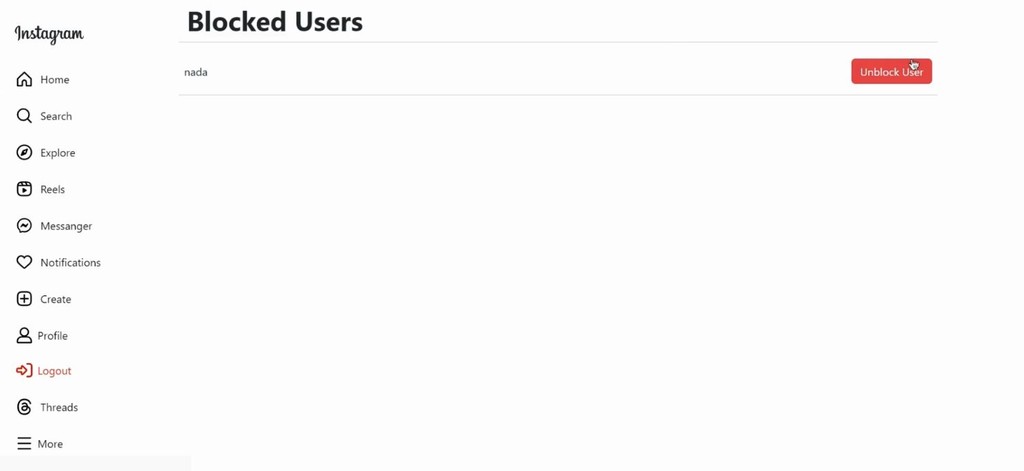
Task: Open Explore text label in sidebar
Action: (57, 153)
